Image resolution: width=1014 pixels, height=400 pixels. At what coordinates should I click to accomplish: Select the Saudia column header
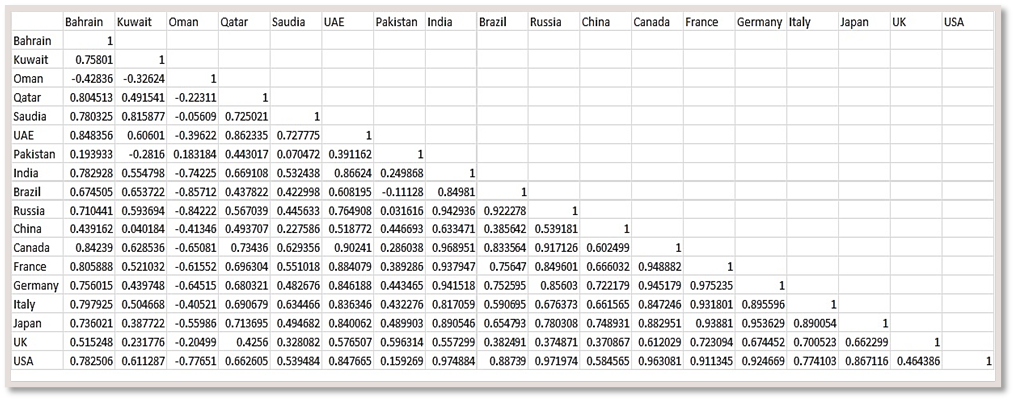[296, 22]
